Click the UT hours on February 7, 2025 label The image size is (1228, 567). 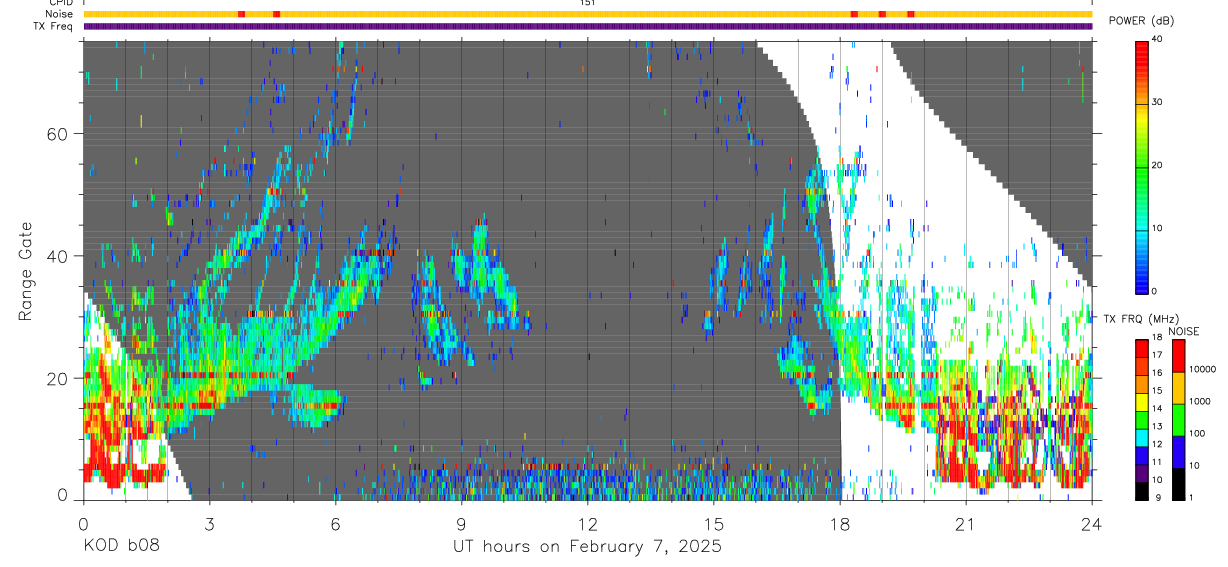[587, 547]
